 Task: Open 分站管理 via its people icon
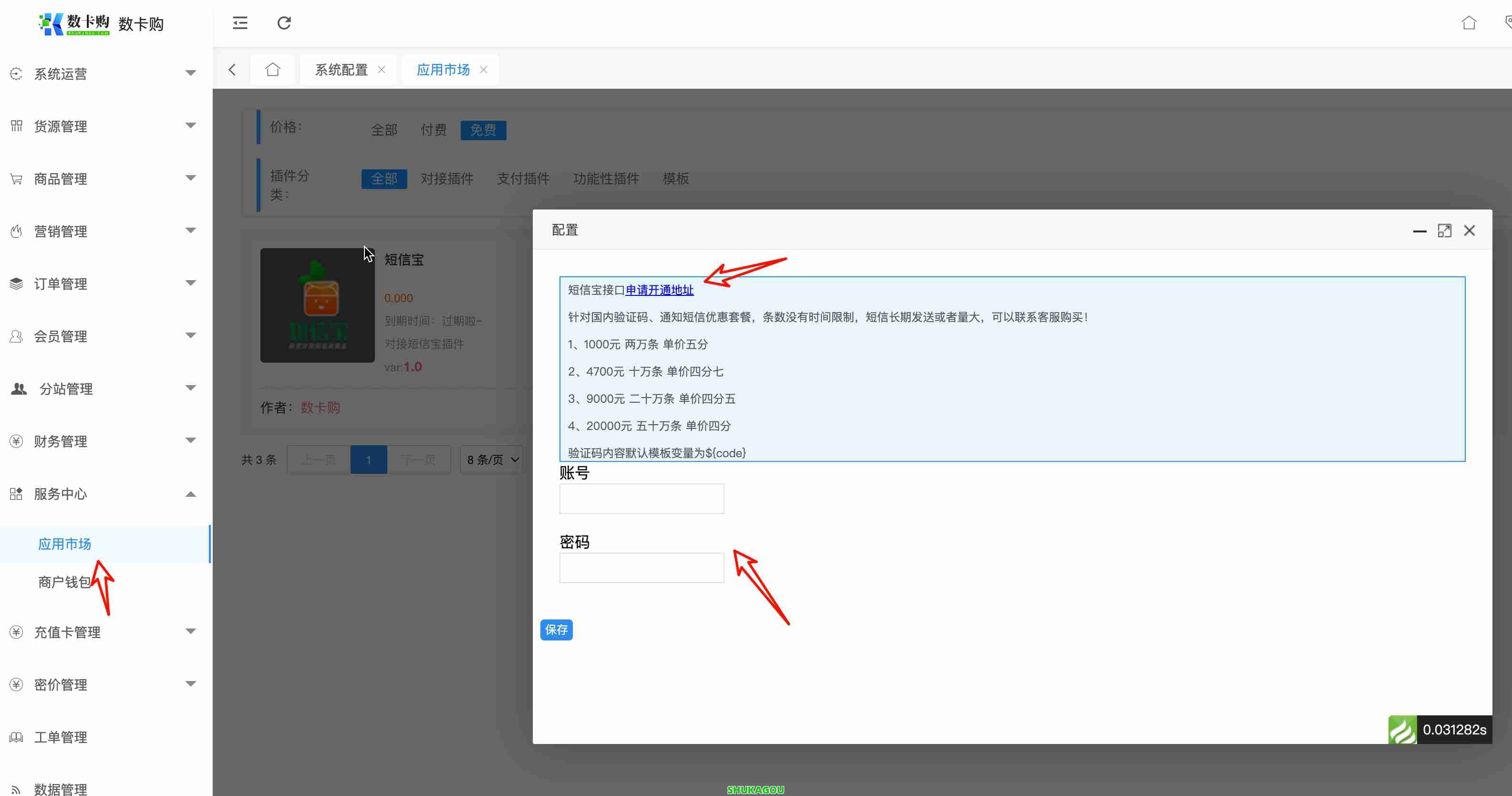click(x=18, y=388)
